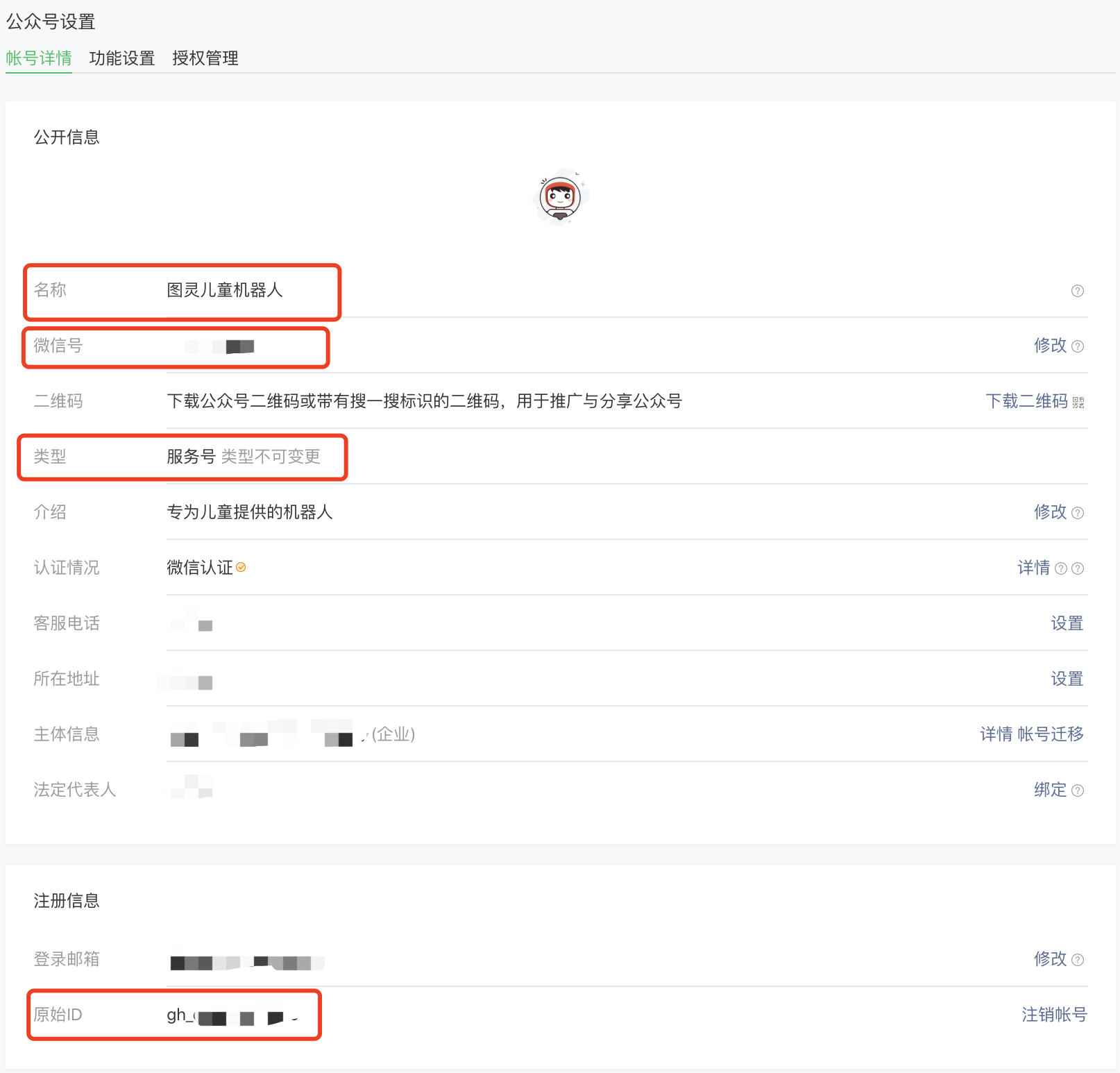Click the 注销帐号 link
Image resolution: width=1120 pixels, height=1073 pixels.
[1053, 1015]
